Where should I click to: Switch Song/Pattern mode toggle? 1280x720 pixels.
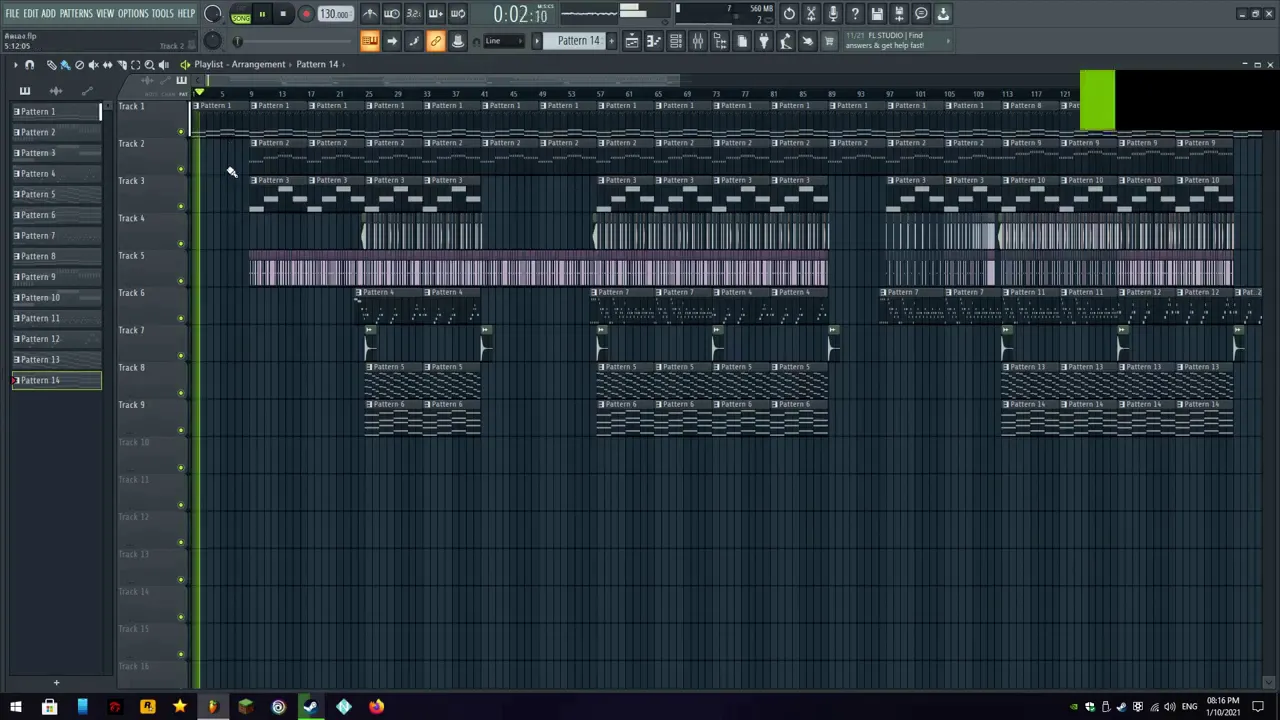click(240, 15)
